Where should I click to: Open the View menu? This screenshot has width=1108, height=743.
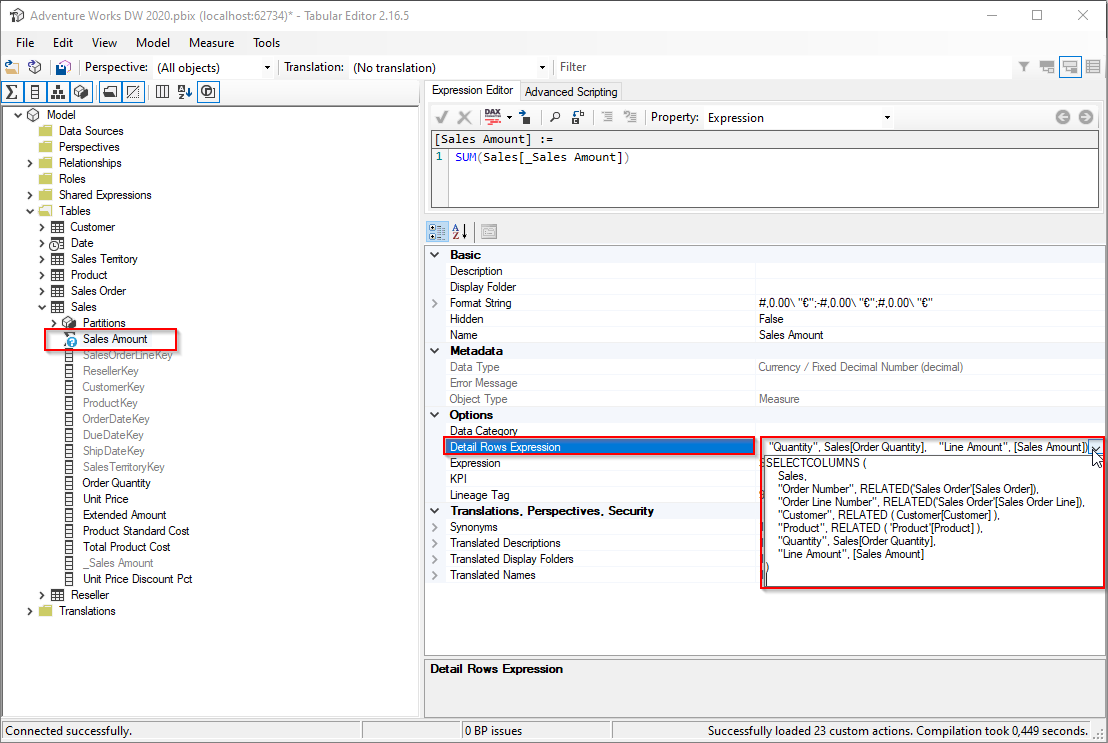coord(104,42)
